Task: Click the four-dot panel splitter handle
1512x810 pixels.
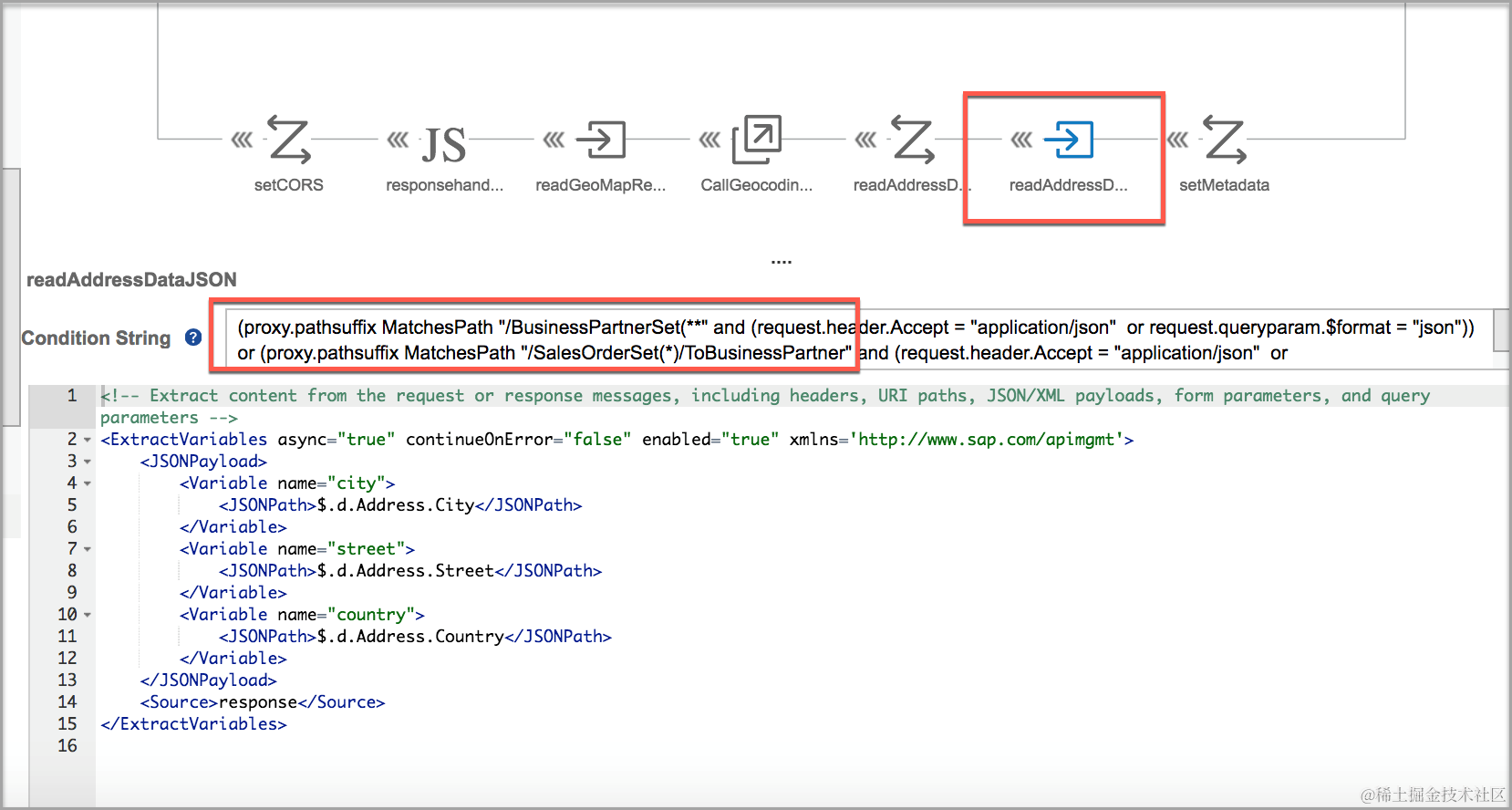Action: coord(782,263)
